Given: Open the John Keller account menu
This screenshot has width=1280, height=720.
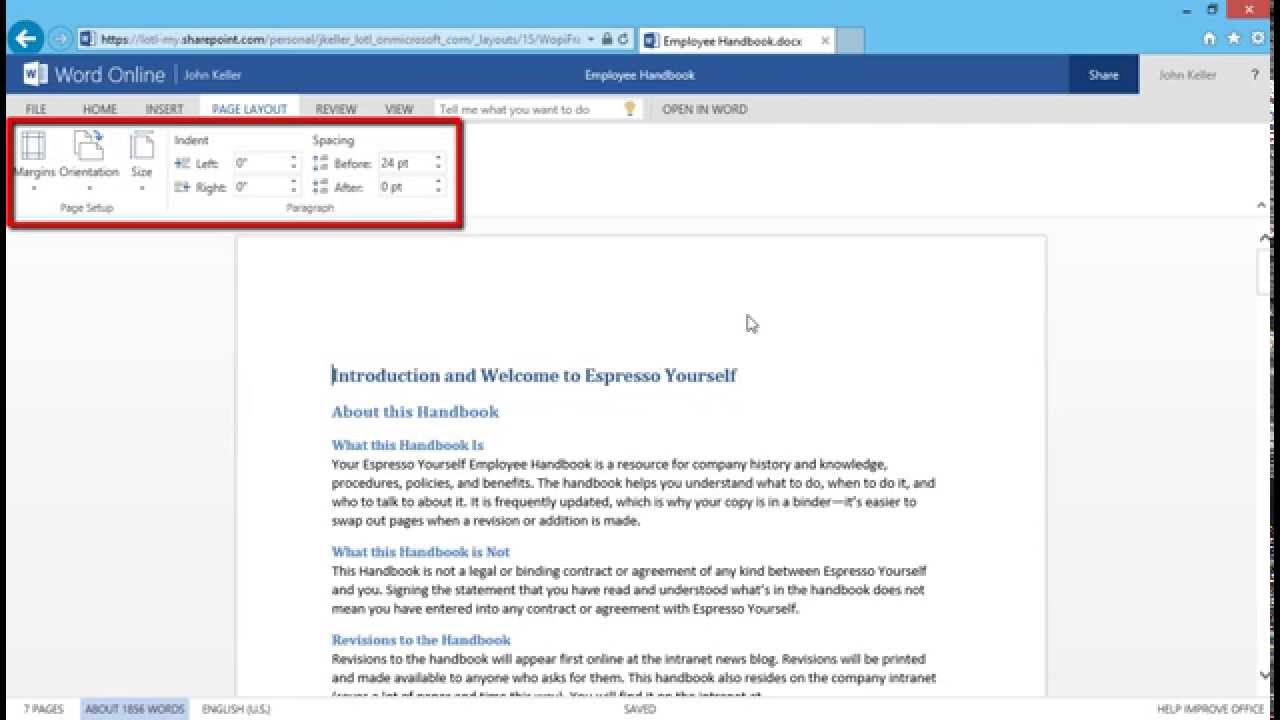Looking at the screenshot, I should 1187,75.
